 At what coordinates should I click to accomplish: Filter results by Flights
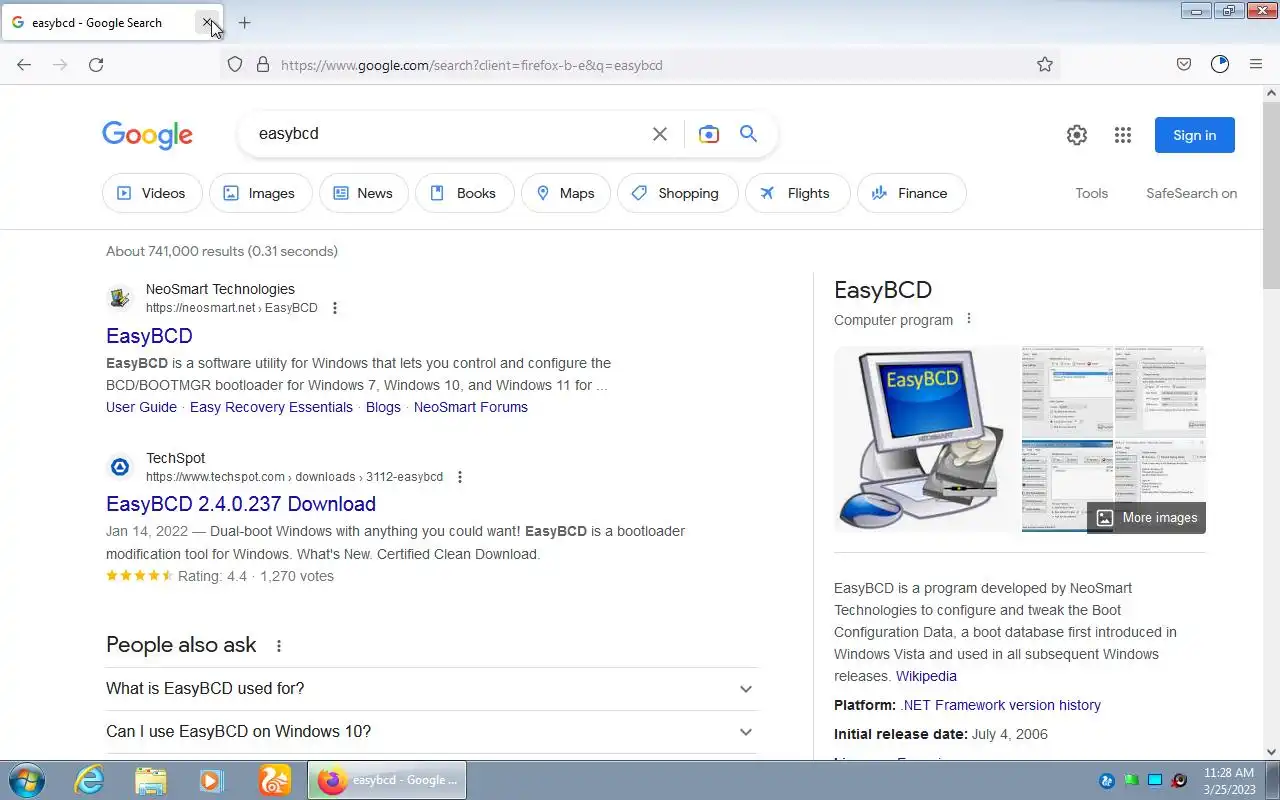click(798, 193)
